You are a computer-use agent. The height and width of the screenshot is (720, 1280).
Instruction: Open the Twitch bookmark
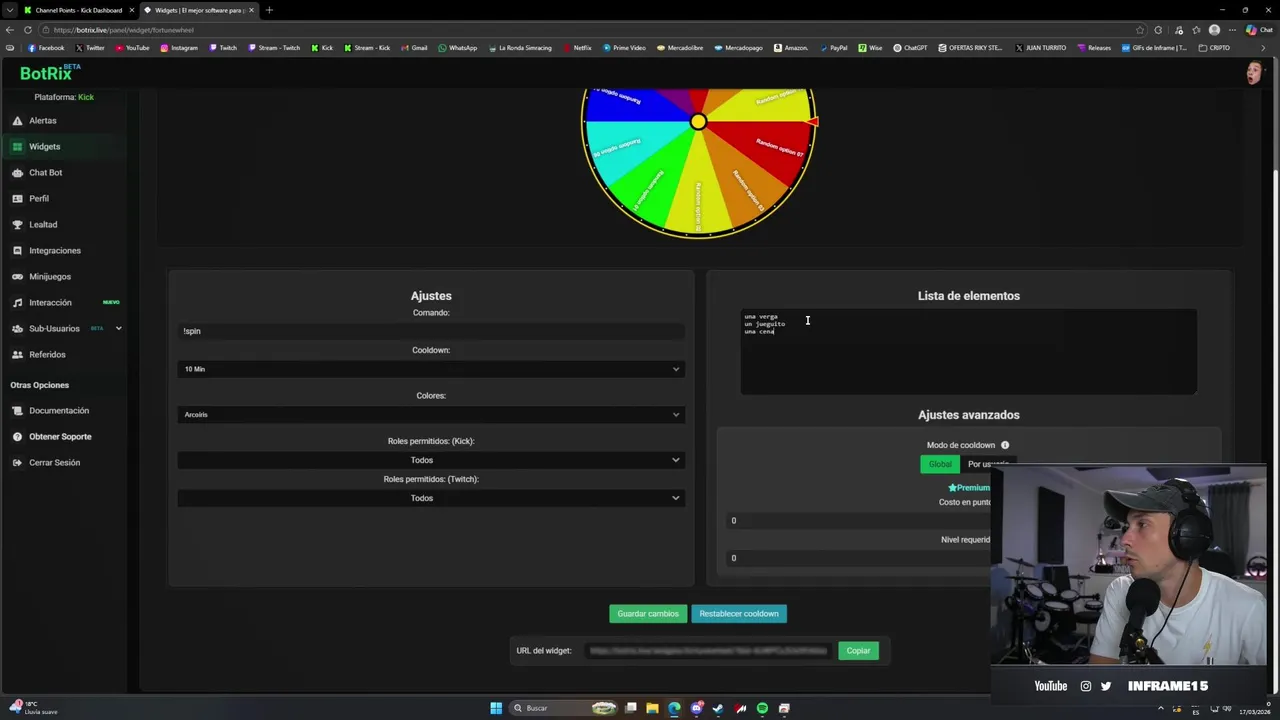click(223, 48)
